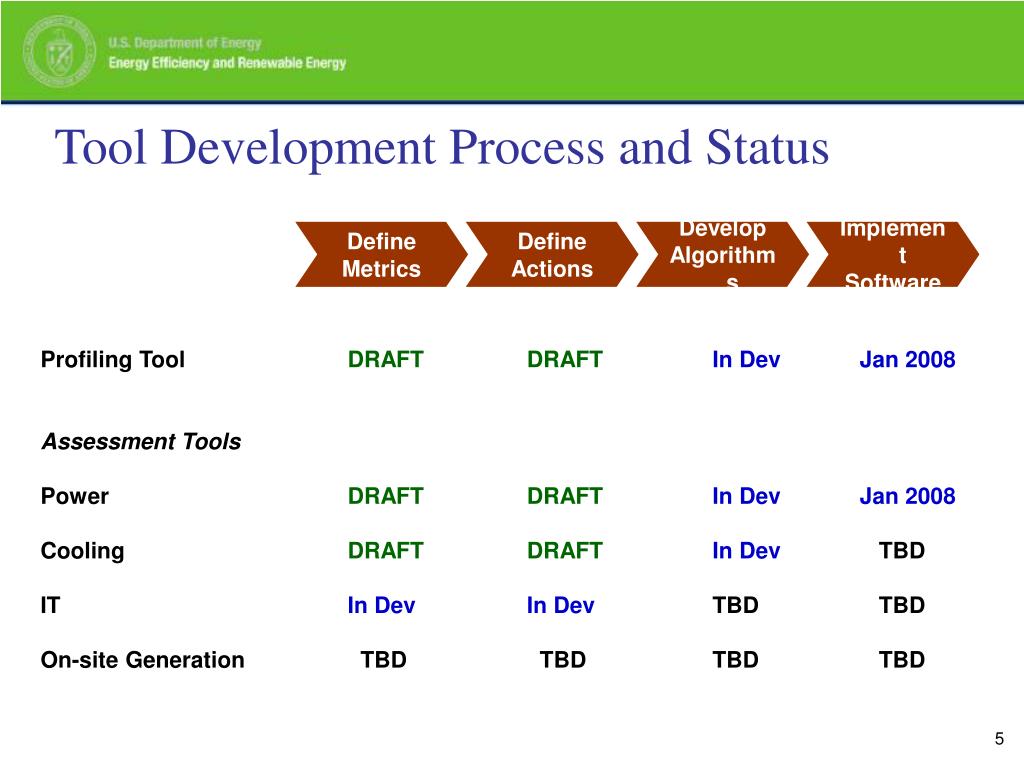Select Cooling row's Define Metrics 'DRAFT' status
This screenshot has width=1024, height=768.
(385, 551)
